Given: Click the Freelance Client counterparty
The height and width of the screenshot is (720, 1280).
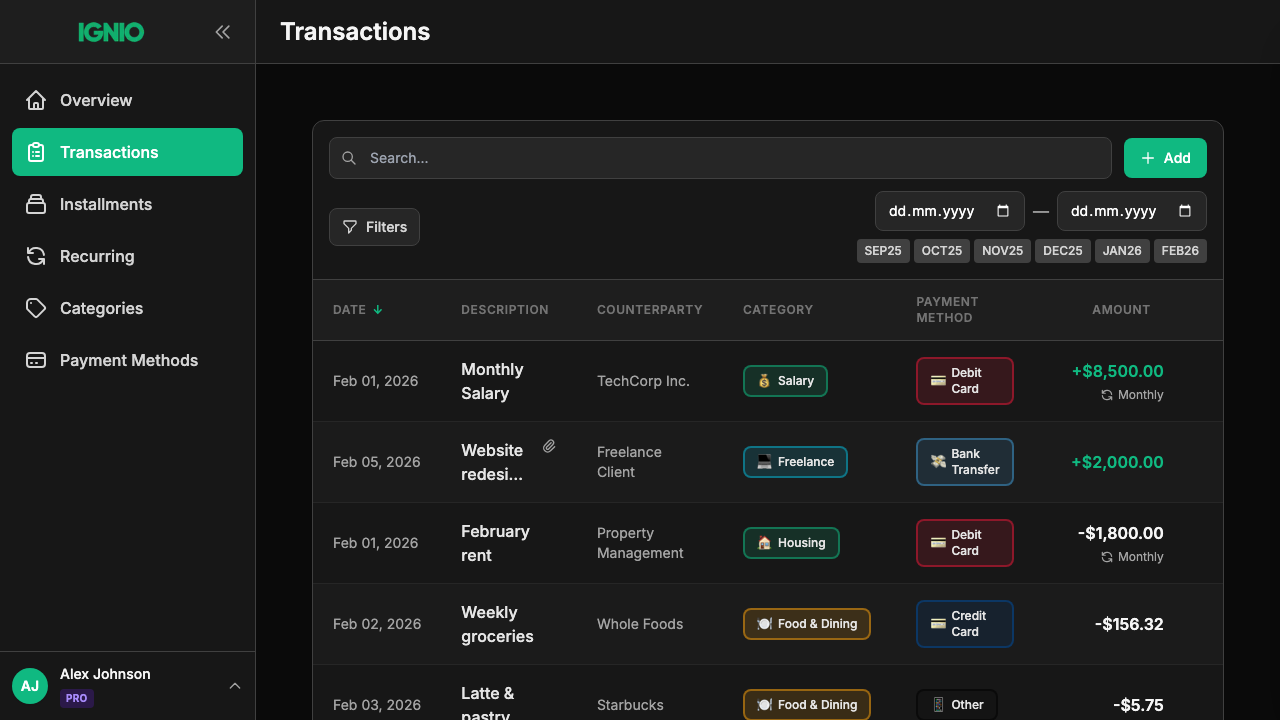Looking at the screenshot, I should pyautogui.click(x=629, y=462).
